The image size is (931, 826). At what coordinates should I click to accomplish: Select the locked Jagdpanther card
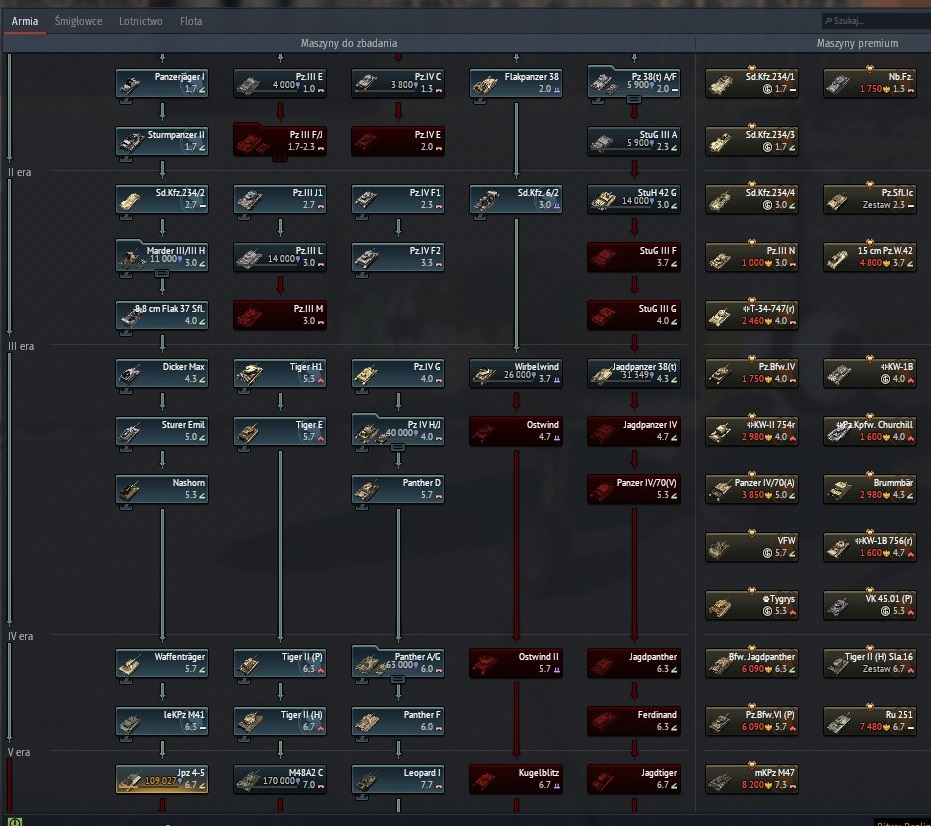pos(634,663)
